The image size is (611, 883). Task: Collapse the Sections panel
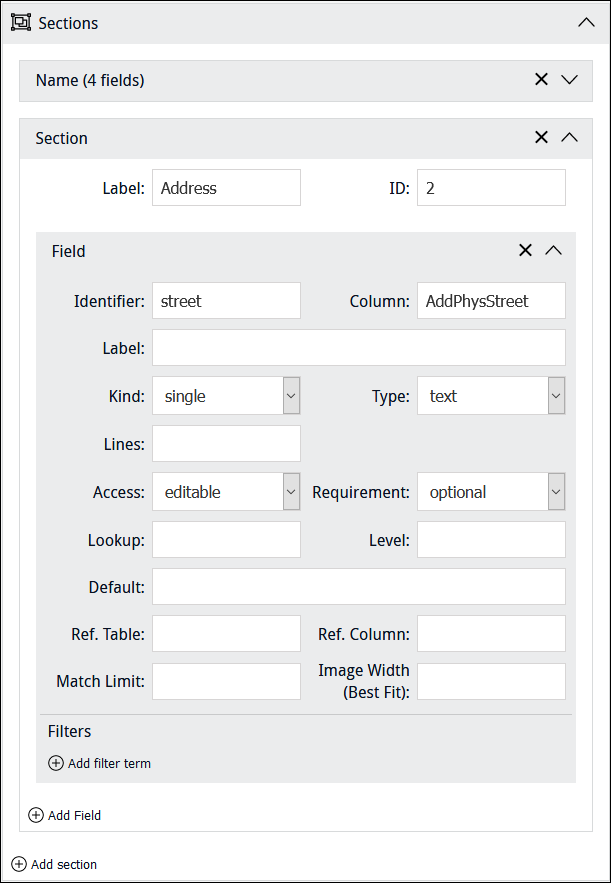pyautogui.click(x=586, y=23)
